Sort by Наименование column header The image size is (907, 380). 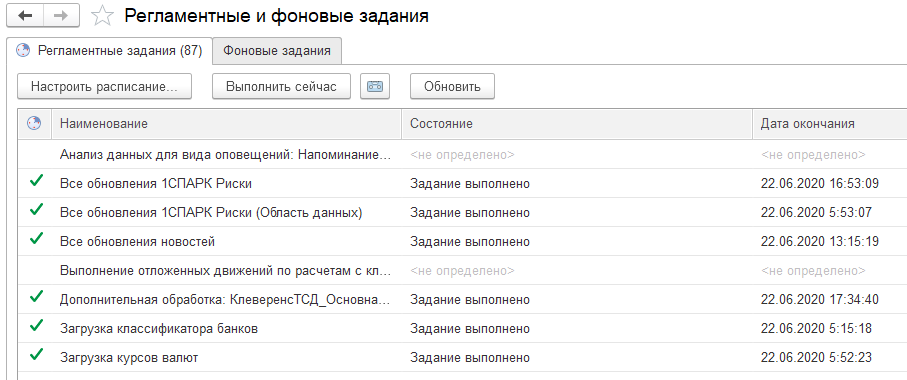(x=227, y=123)
